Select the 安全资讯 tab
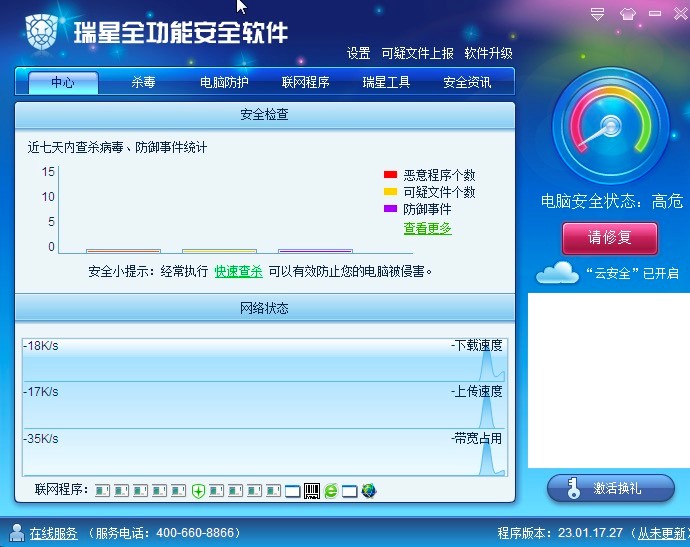 467,82
